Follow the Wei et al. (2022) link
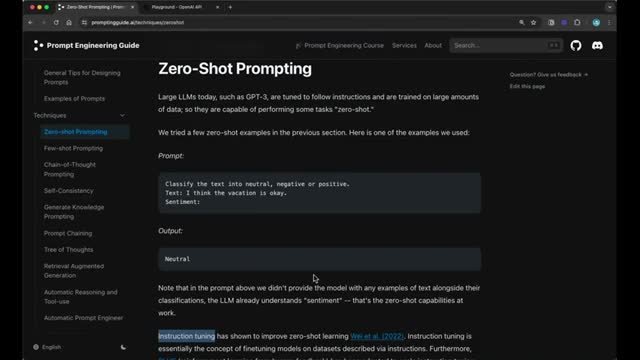Screen dimensions: 640x360 pos(377,336)
